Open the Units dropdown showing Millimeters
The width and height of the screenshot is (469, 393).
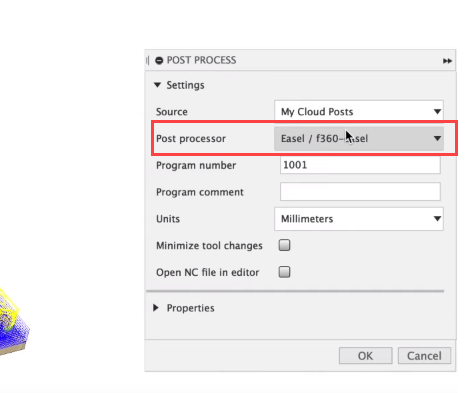click(x=359, y=219)
